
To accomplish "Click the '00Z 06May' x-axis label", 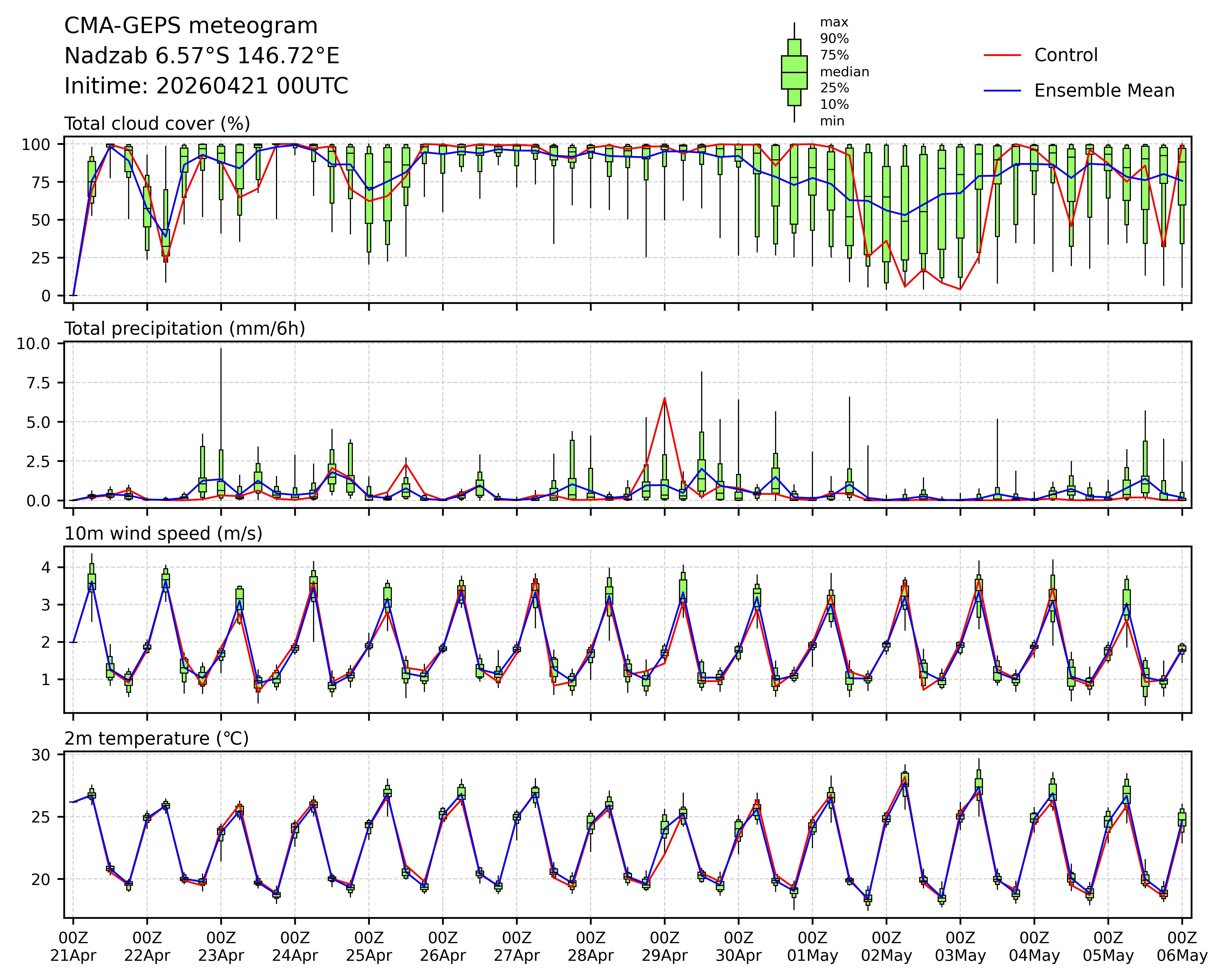I will click(x=1182, y=946).
